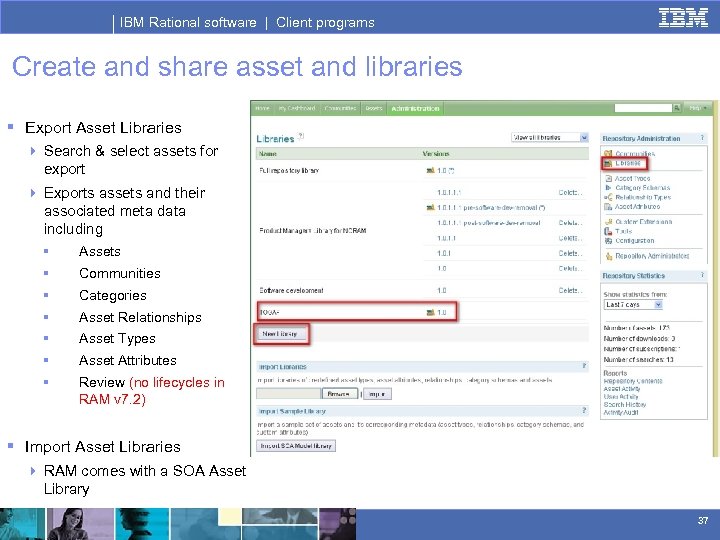Click the Asset Types icon
The height and width of the screenshot is (540, 720).
[x=608, y=178]
